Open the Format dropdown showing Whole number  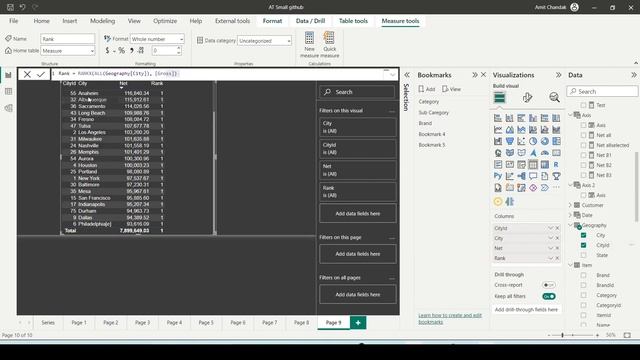click(x=157, y=39)
